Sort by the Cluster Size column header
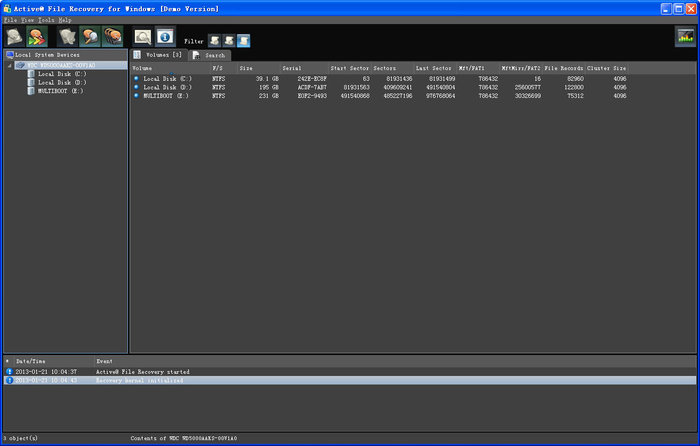700x446 pixels. [x=606, y=68]
